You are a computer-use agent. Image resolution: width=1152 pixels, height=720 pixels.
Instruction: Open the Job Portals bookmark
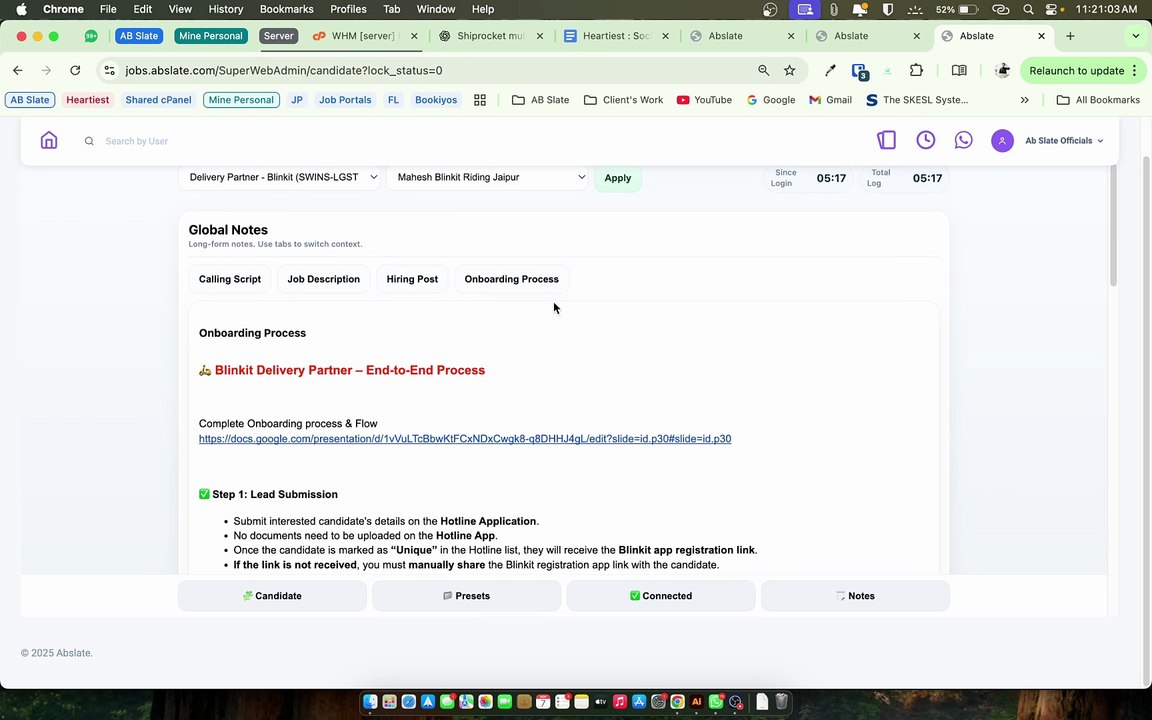(x=345, y=100)
